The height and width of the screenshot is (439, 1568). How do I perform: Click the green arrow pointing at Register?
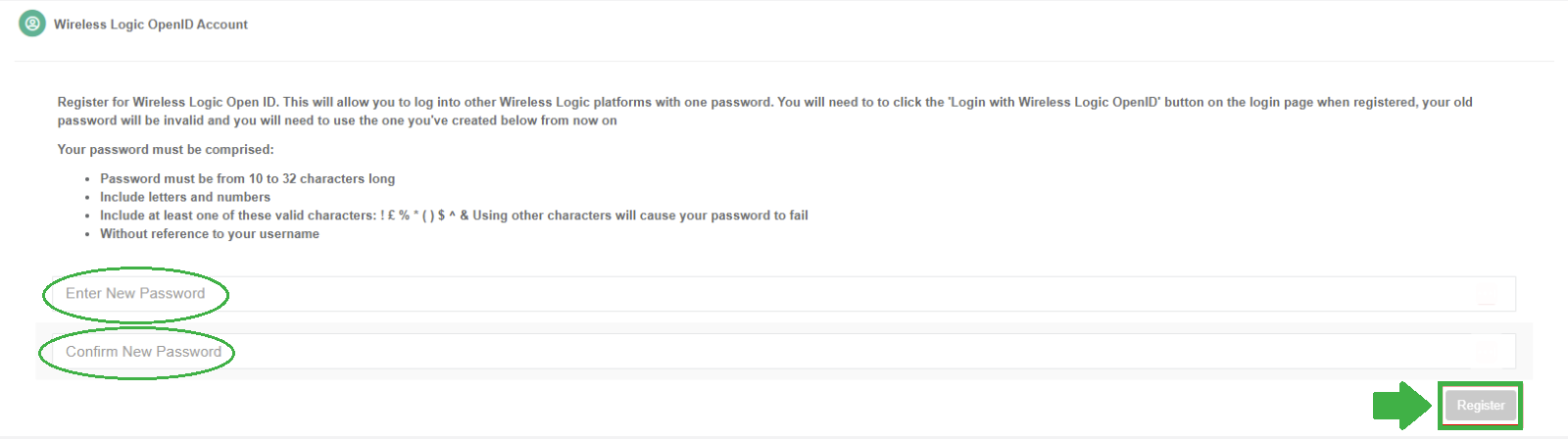(x=1402, y=405)
